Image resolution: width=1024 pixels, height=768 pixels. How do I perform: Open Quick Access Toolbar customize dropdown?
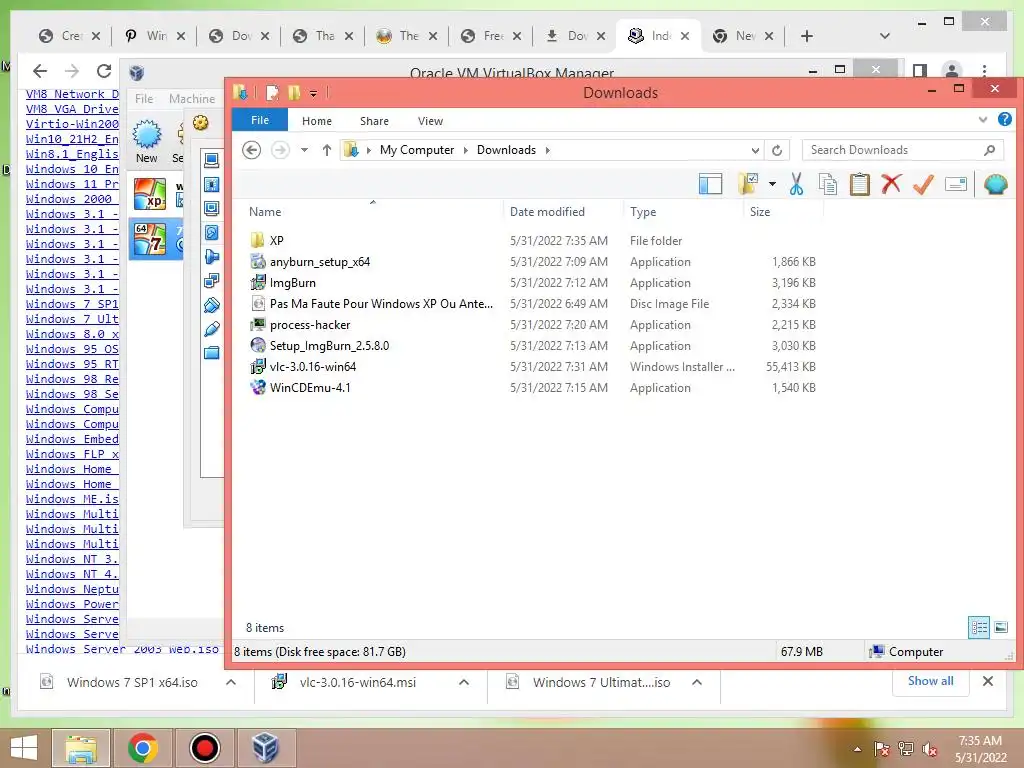[313, 94]
